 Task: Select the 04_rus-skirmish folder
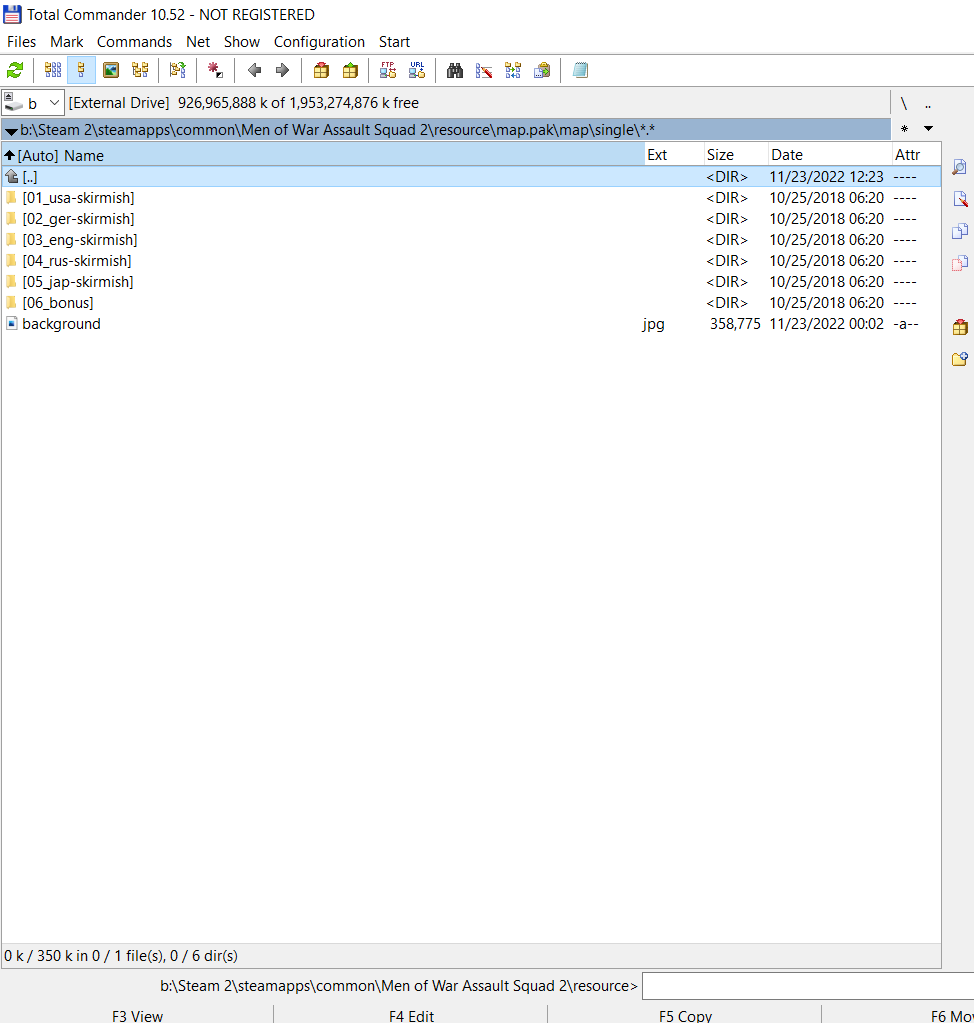coord(471,261)
